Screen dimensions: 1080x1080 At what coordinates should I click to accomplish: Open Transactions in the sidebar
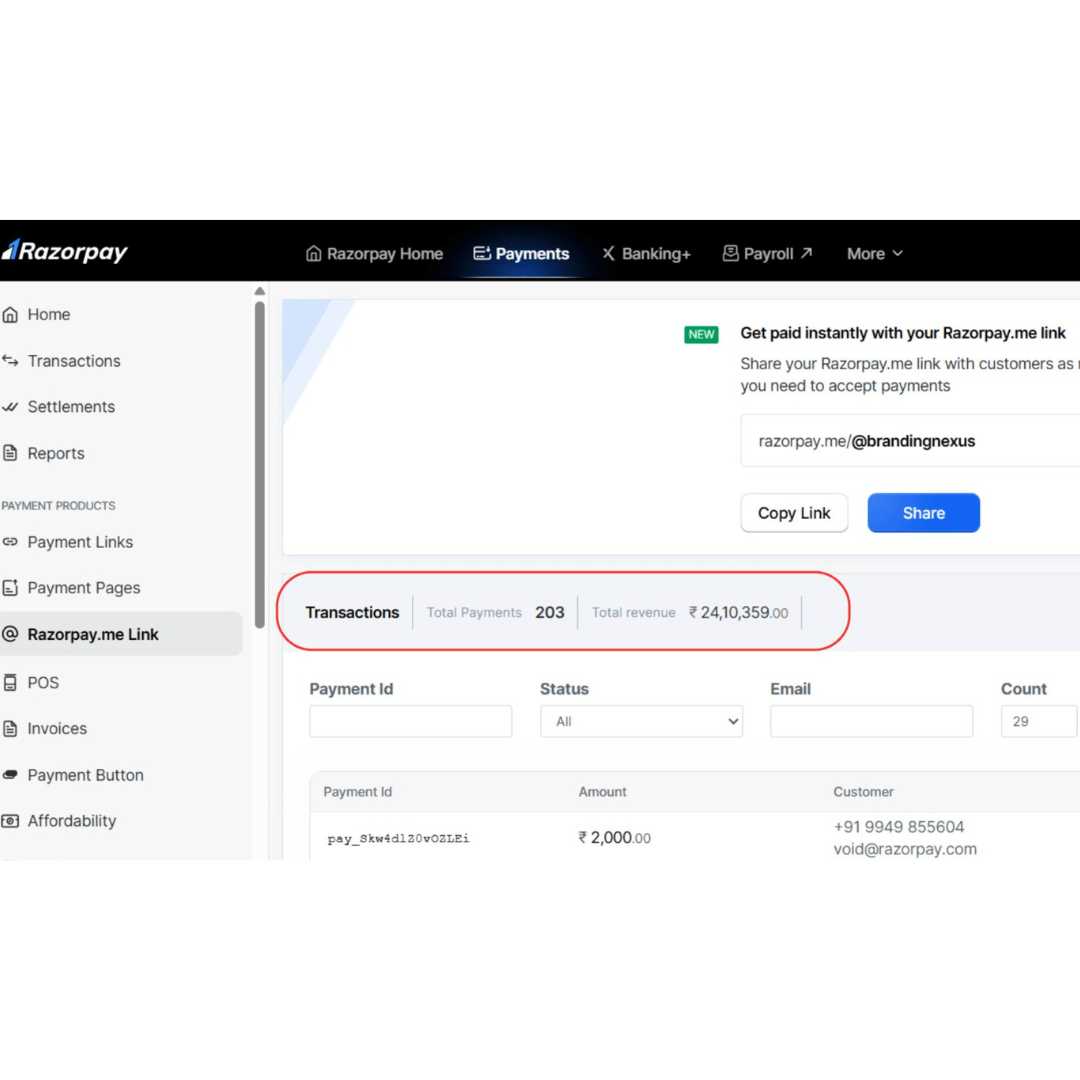pyautogui.click(x=74, y=361)
